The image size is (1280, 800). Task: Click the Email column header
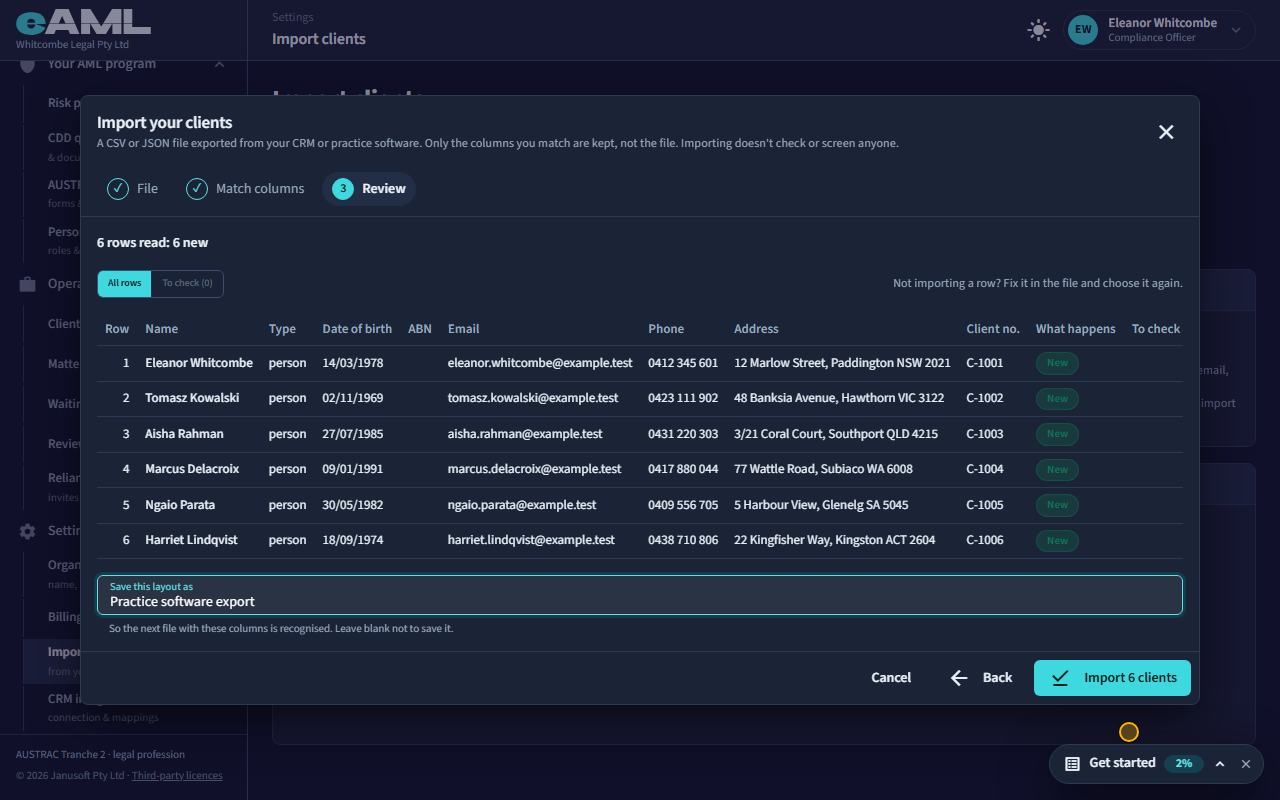tap(463, 329)
